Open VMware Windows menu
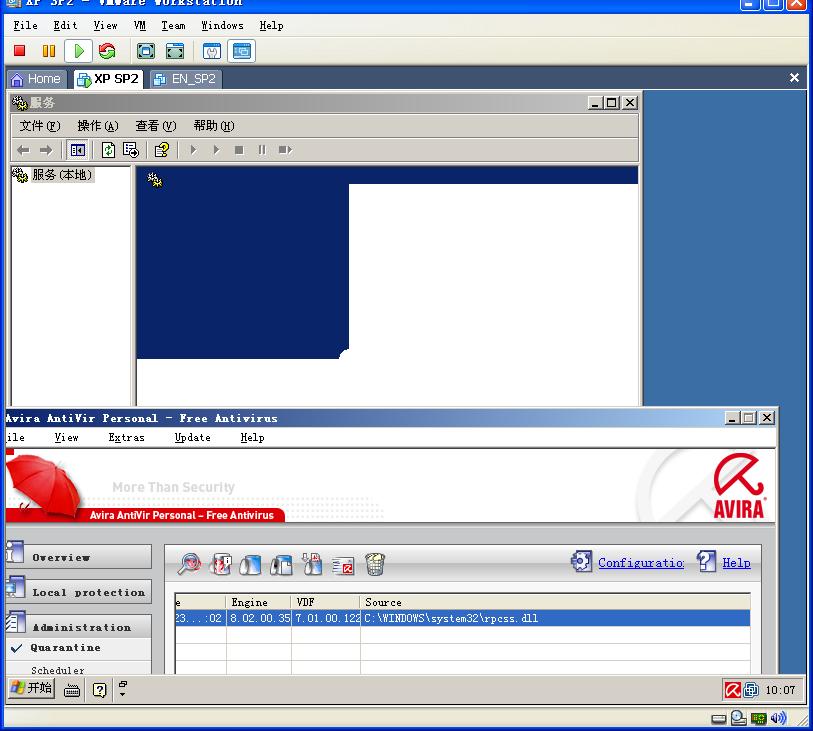813x731 pixels. [222, 25]
